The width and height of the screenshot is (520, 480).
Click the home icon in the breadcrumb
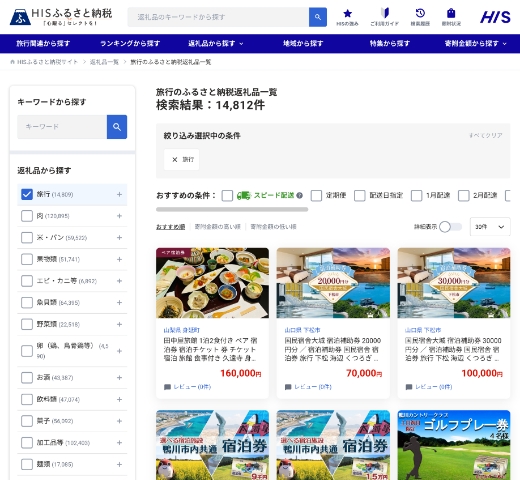[12, 62]
